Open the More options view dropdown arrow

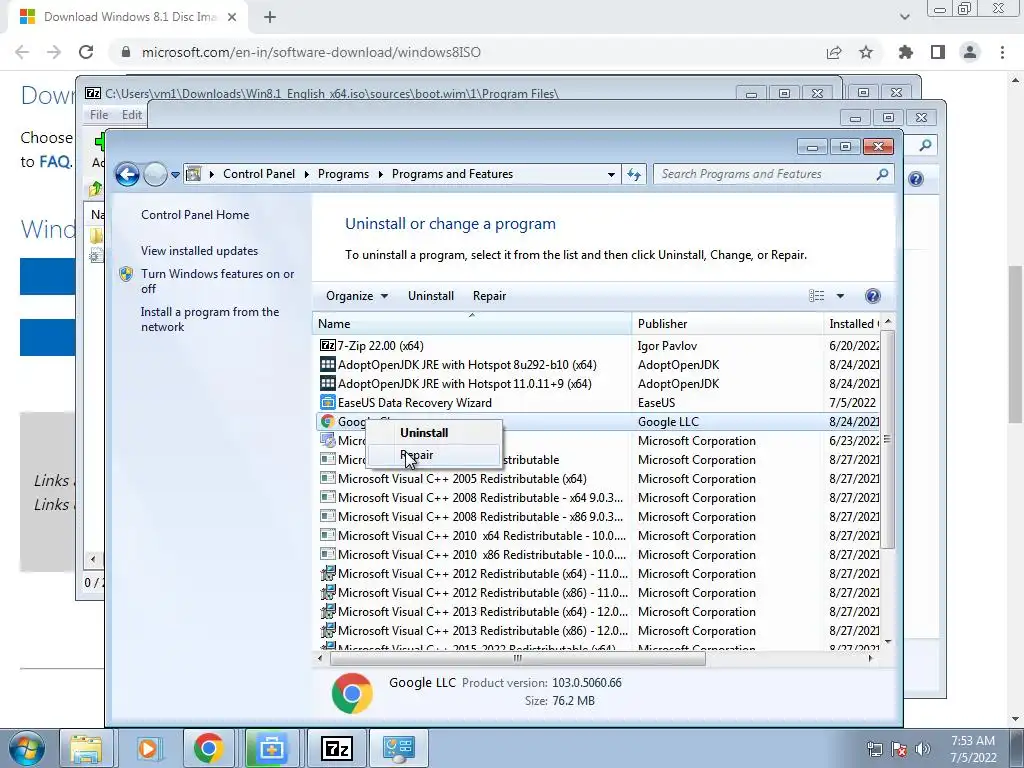[x=840, y=296]
